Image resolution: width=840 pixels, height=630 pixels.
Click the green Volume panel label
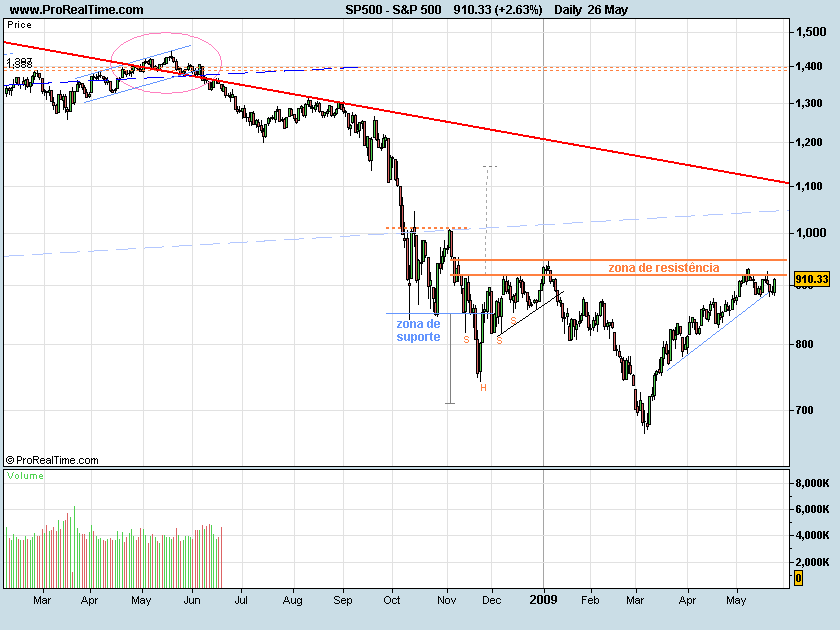pos(25,476)
